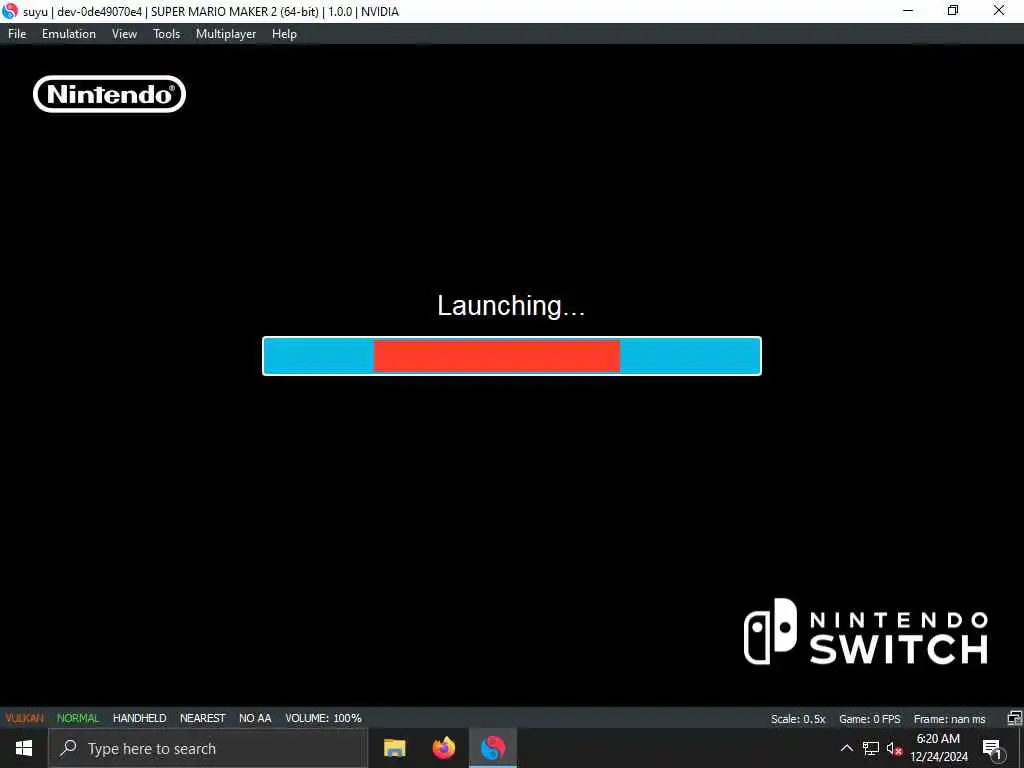Screen dimensions: 1024x768
Task: Open the Help menu
Action: tap(284, 34)
